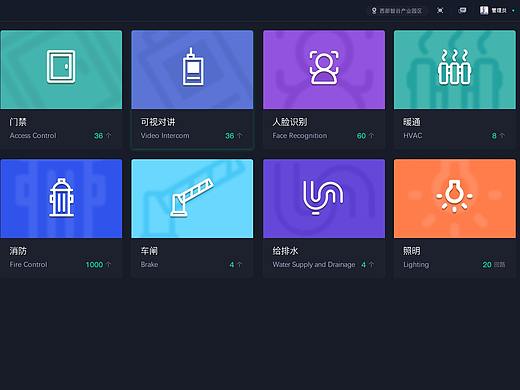Click the count 20 under Lighting
Viewport: 520px width, 390px height.
pyautogui.click(x=487, y=265)
